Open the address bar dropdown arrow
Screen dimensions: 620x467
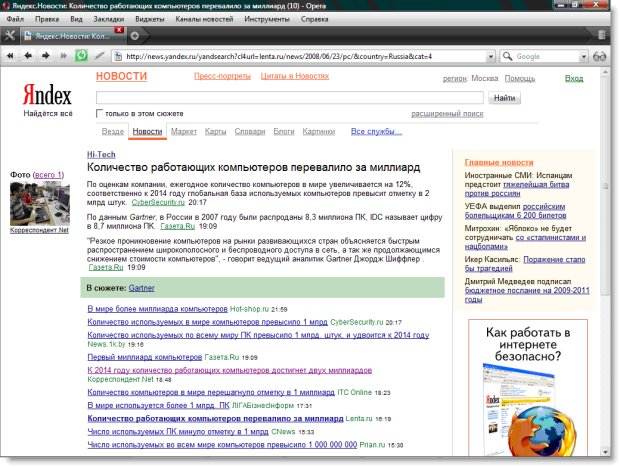490,57
